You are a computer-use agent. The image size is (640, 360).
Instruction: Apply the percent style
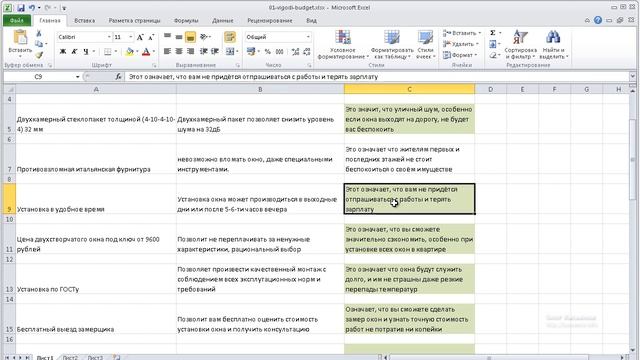(268, 51)
